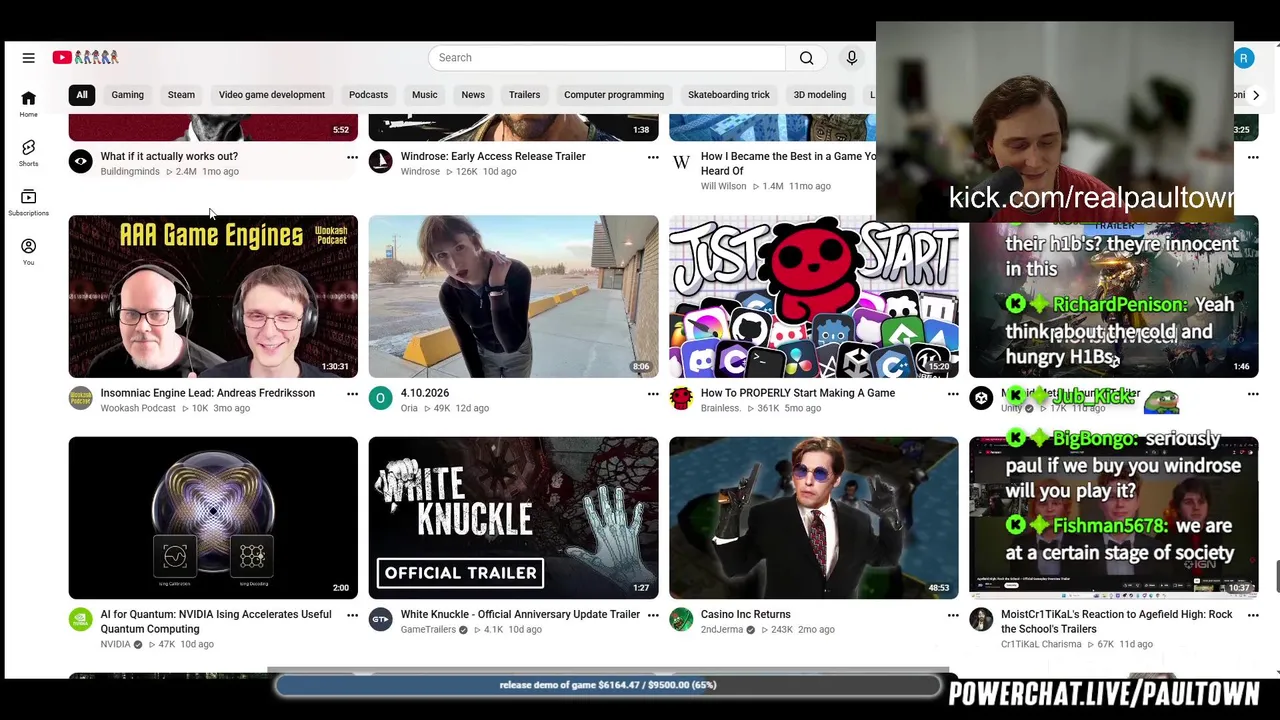Open options for 4.10.2026 video

click(x=653, y=394)
